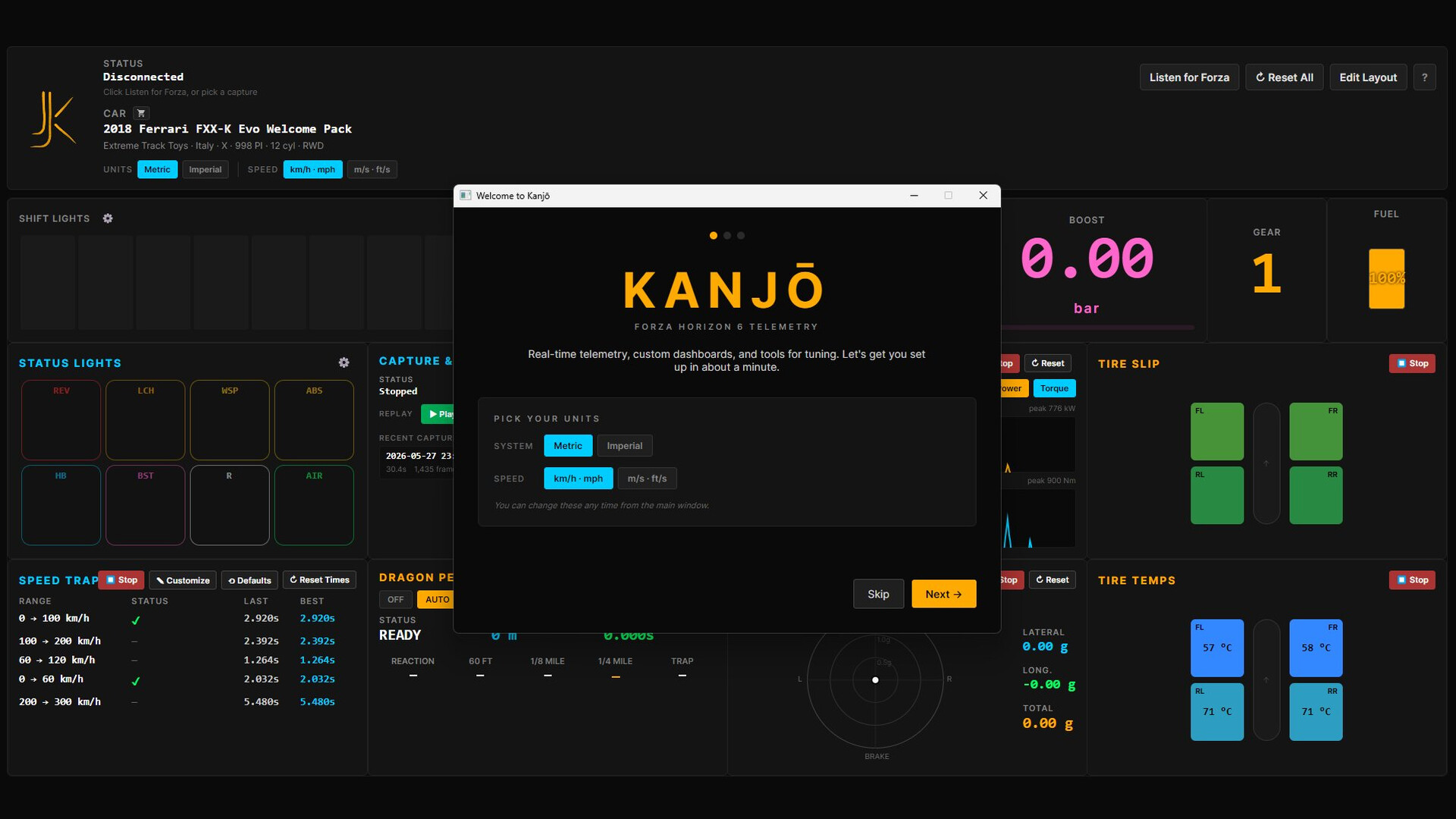Click the Tire Slip FL tire block
1456x819 pixels.
tap(1217, 431)
